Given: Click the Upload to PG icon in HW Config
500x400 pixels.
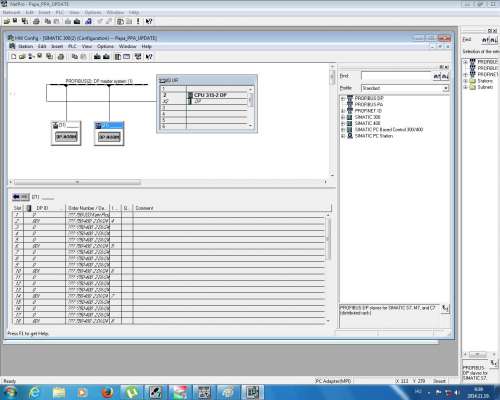Looking at the screenshot, I should pyautogui.click(x=106, y=57).
